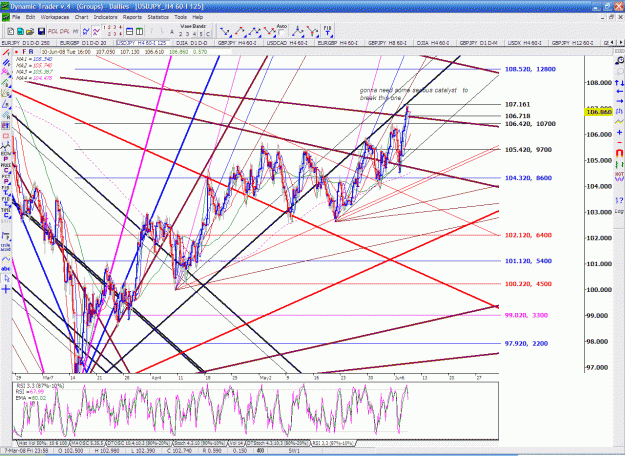
Task: Click the highlighted 106.860 current price marker
Action: (x=599, y=112)
